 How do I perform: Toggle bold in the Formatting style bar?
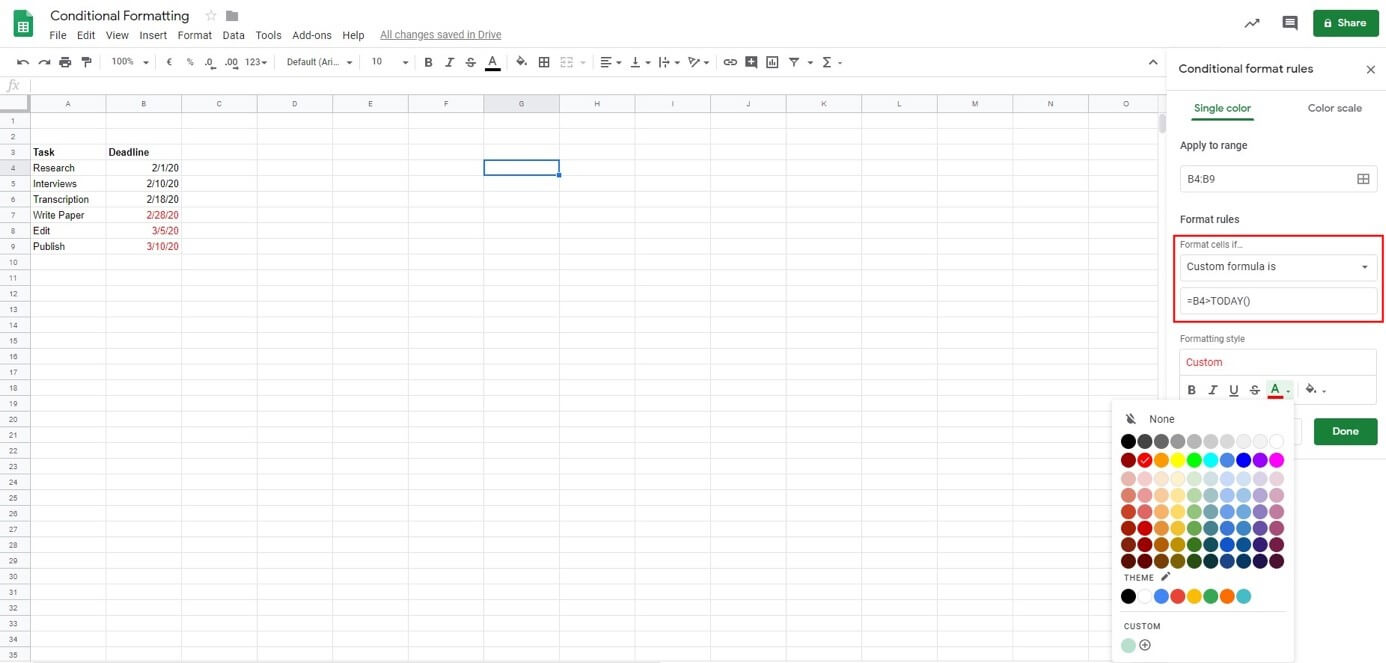click(x=1192, y=390)
